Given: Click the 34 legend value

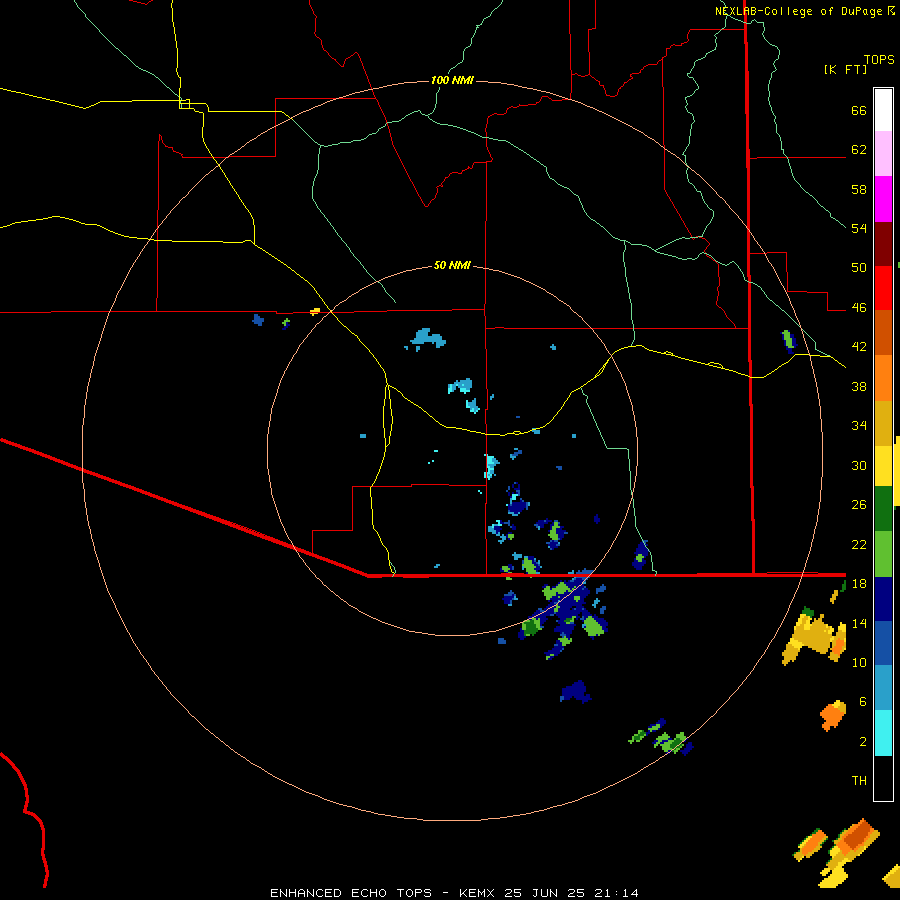Looking at the screenshot, I should [859, 425].
